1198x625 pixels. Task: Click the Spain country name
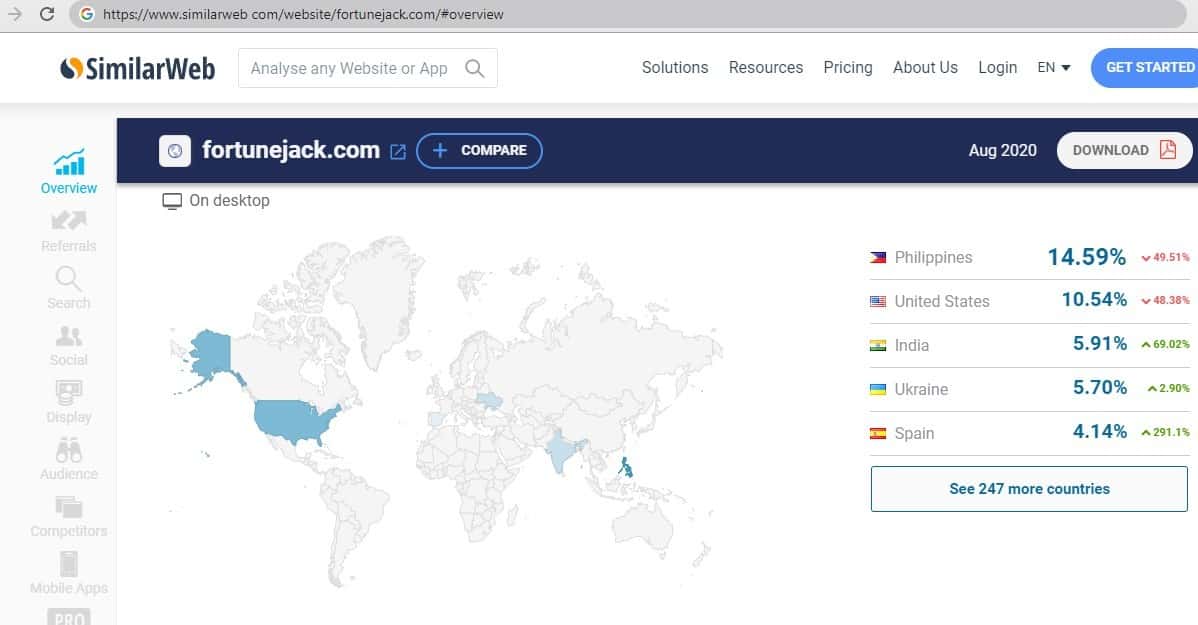tap(914, 433)
